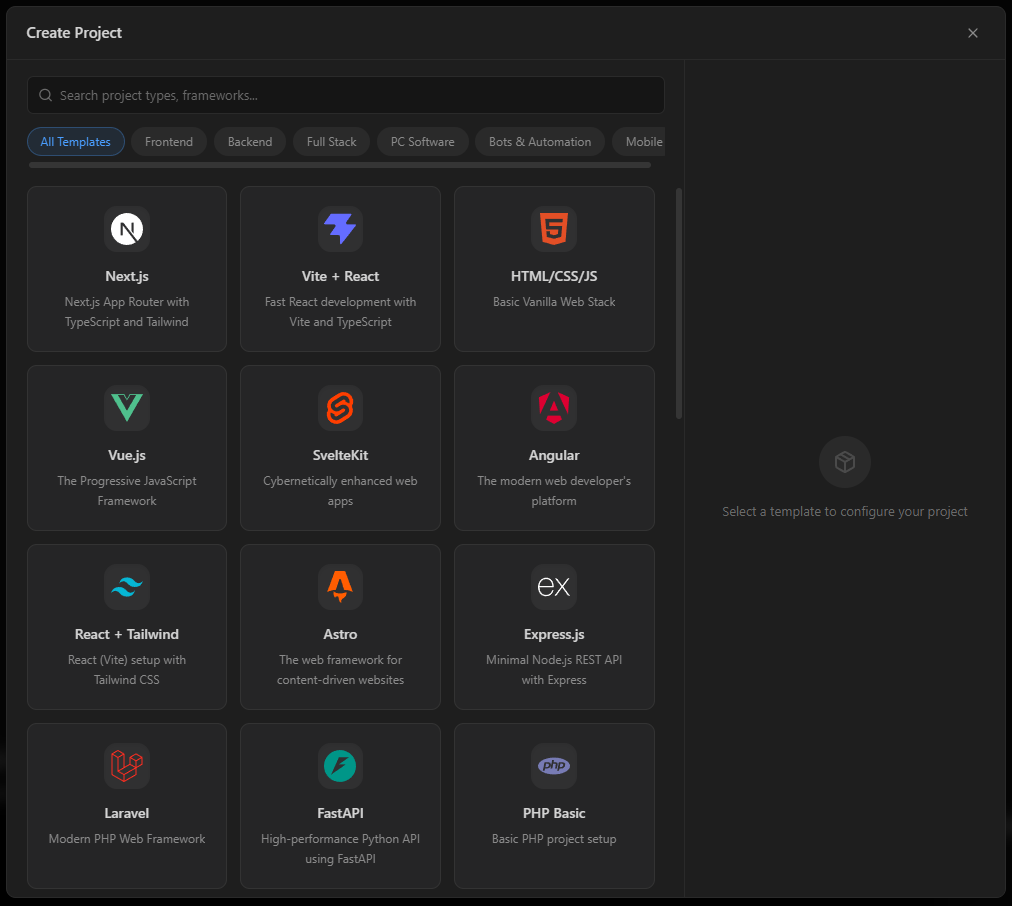The width and height of the screenshot is (1012, 906).
Task: Click 'Cybernetically enhanced web apps' description
Action: (x=340, y=490)
